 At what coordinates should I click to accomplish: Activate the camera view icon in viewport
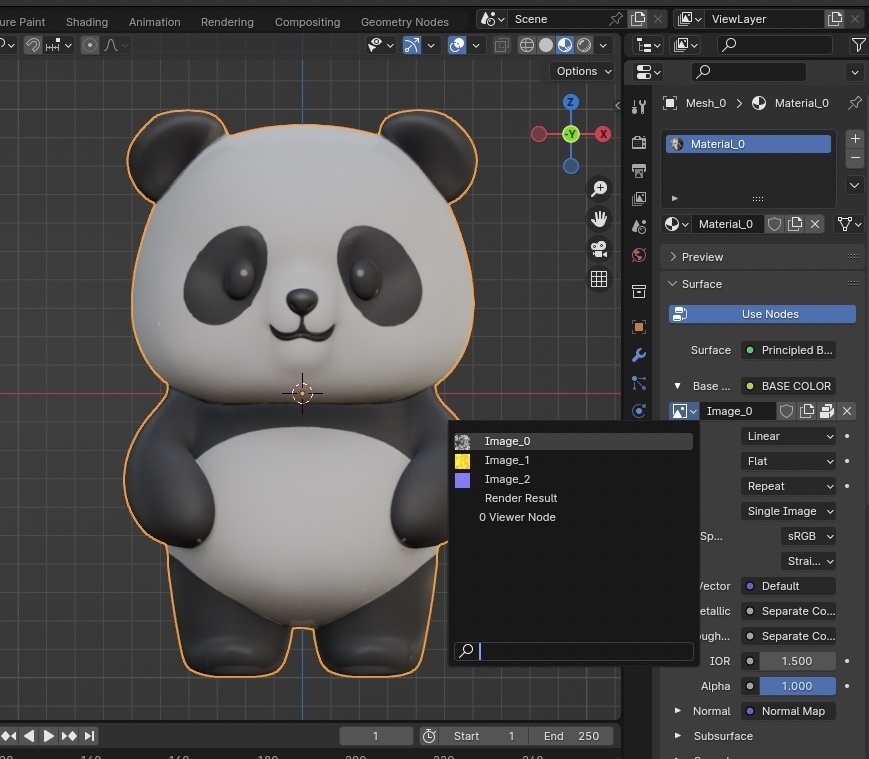coord(599,249)
